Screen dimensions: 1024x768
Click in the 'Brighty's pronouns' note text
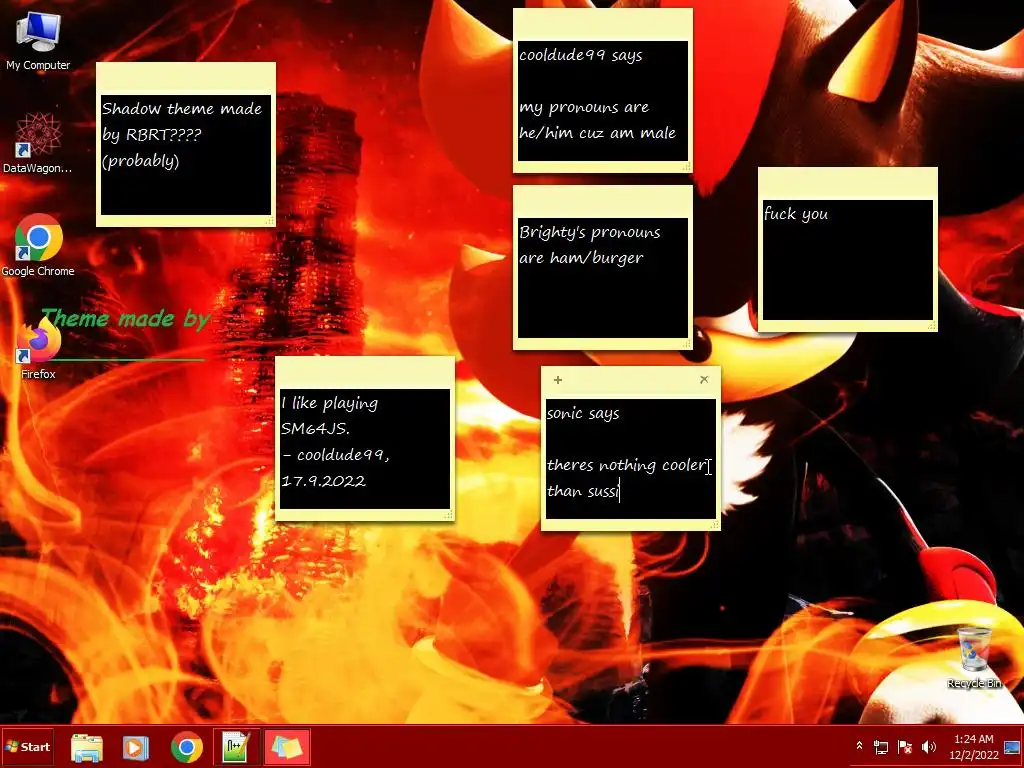603,278
